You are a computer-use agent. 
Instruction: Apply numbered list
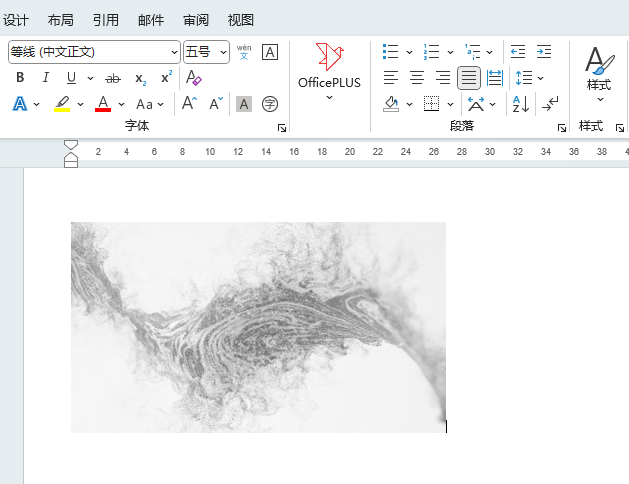431,52
